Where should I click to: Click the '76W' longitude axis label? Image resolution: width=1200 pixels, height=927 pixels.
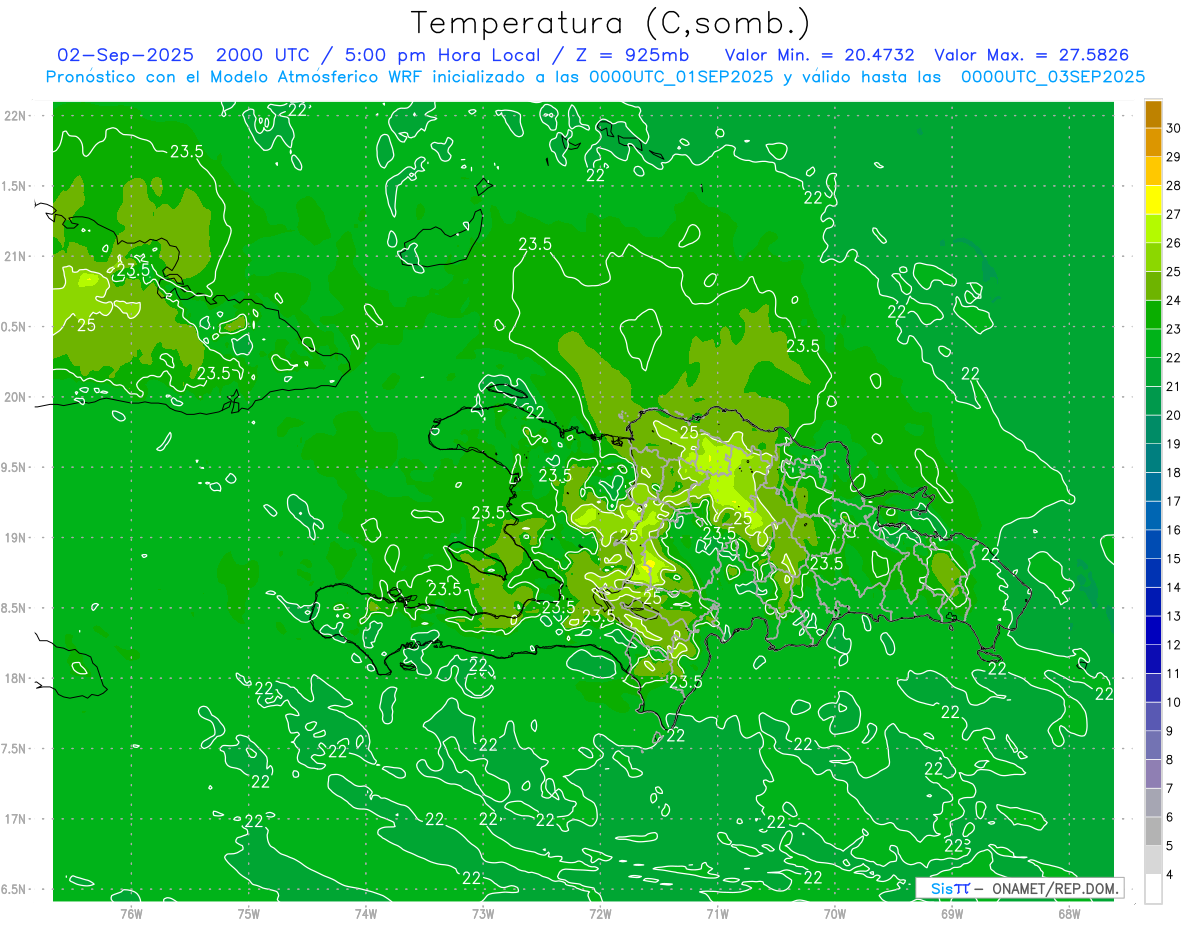132,913
